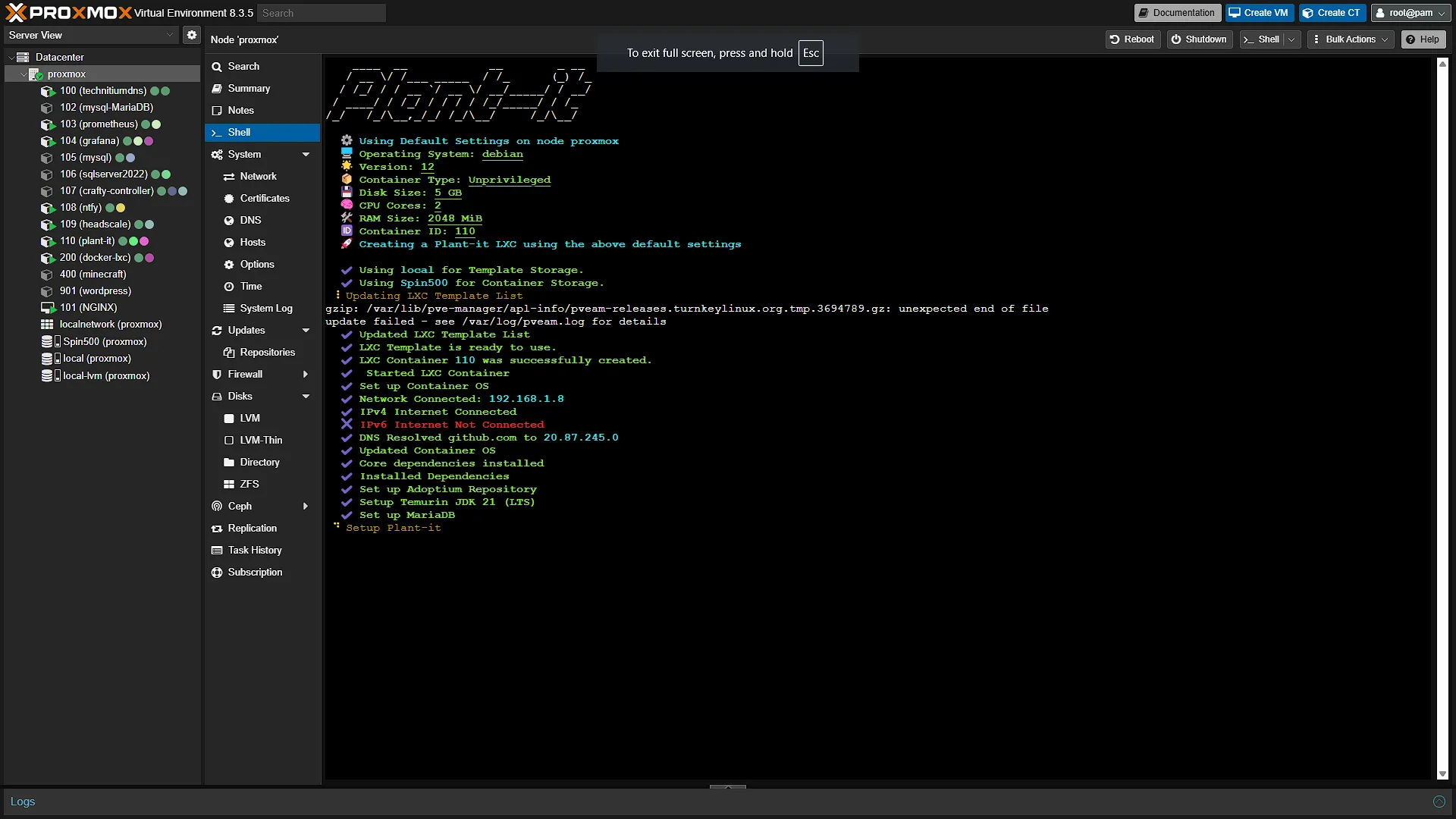Image resolution: width=1456 pixels, height=819 pixels.
Task: Open the Subscription page
Action: pos(262,573)
